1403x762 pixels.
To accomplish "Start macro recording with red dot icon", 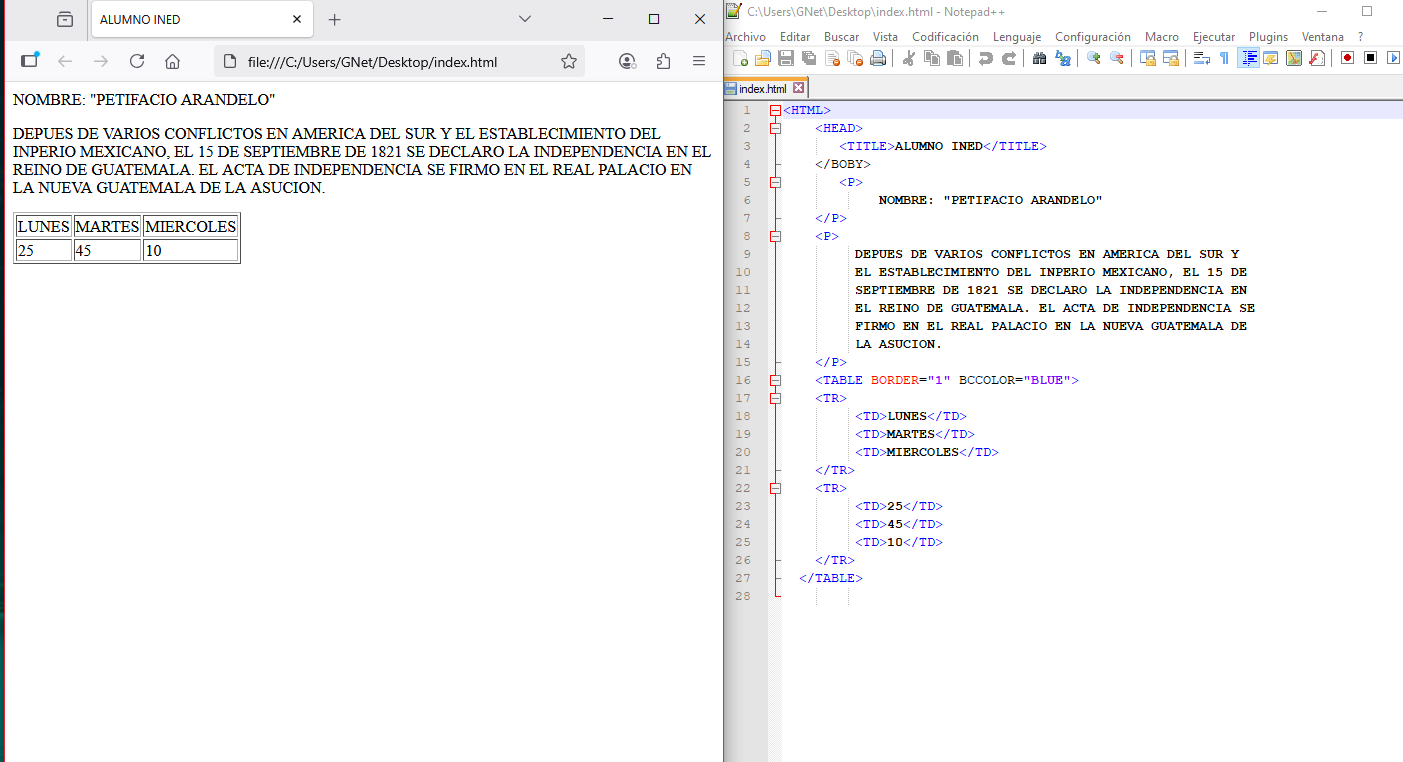I will tap(1347, 58).
